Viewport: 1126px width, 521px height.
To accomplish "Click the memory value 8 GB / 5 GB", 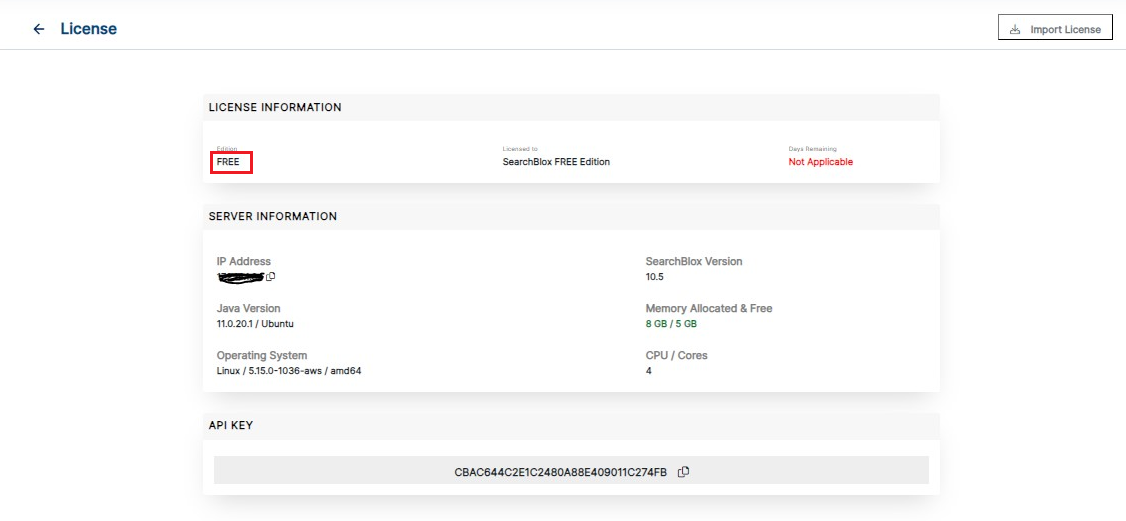I will 671,324.
